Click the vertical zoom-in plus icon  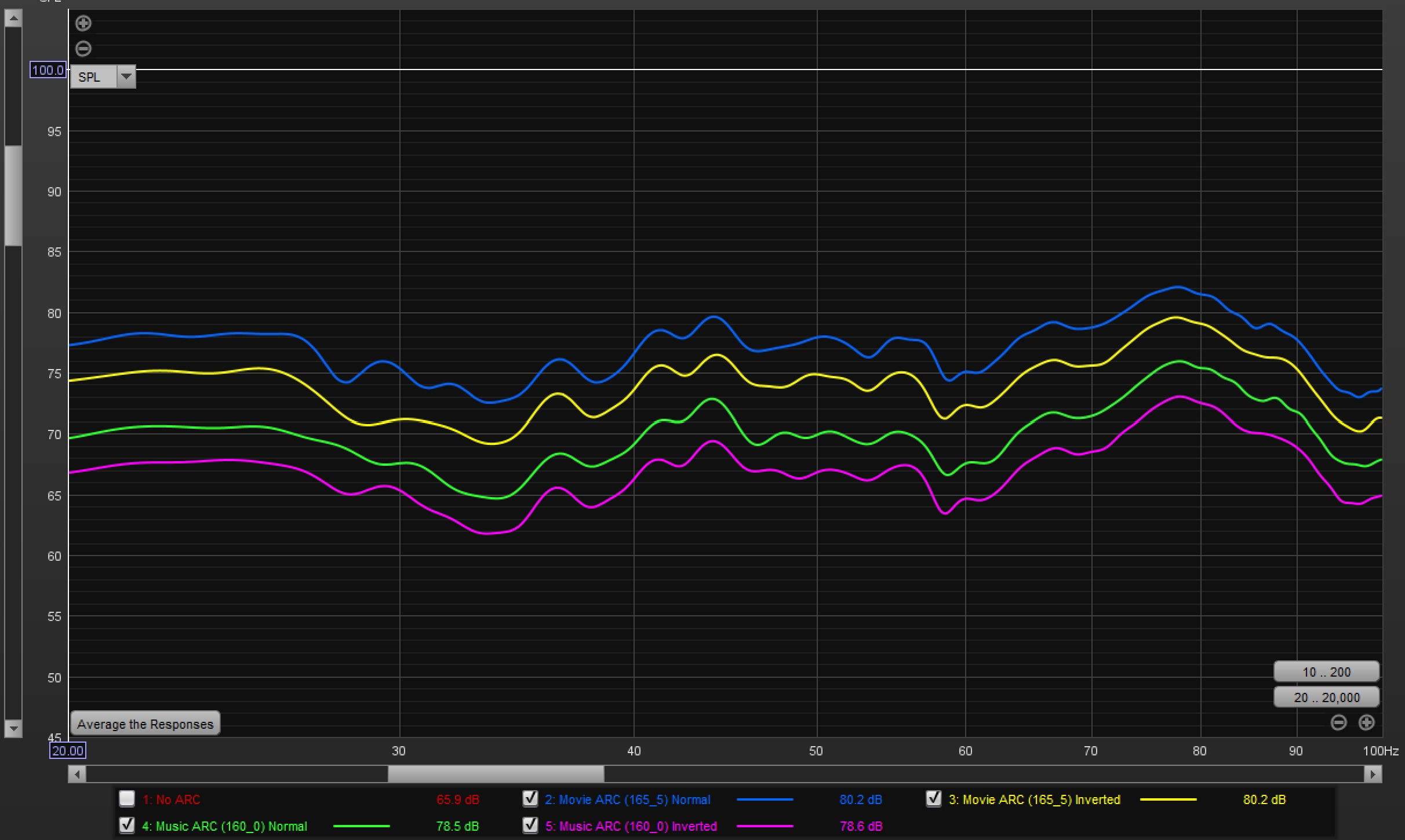point(83,23)
